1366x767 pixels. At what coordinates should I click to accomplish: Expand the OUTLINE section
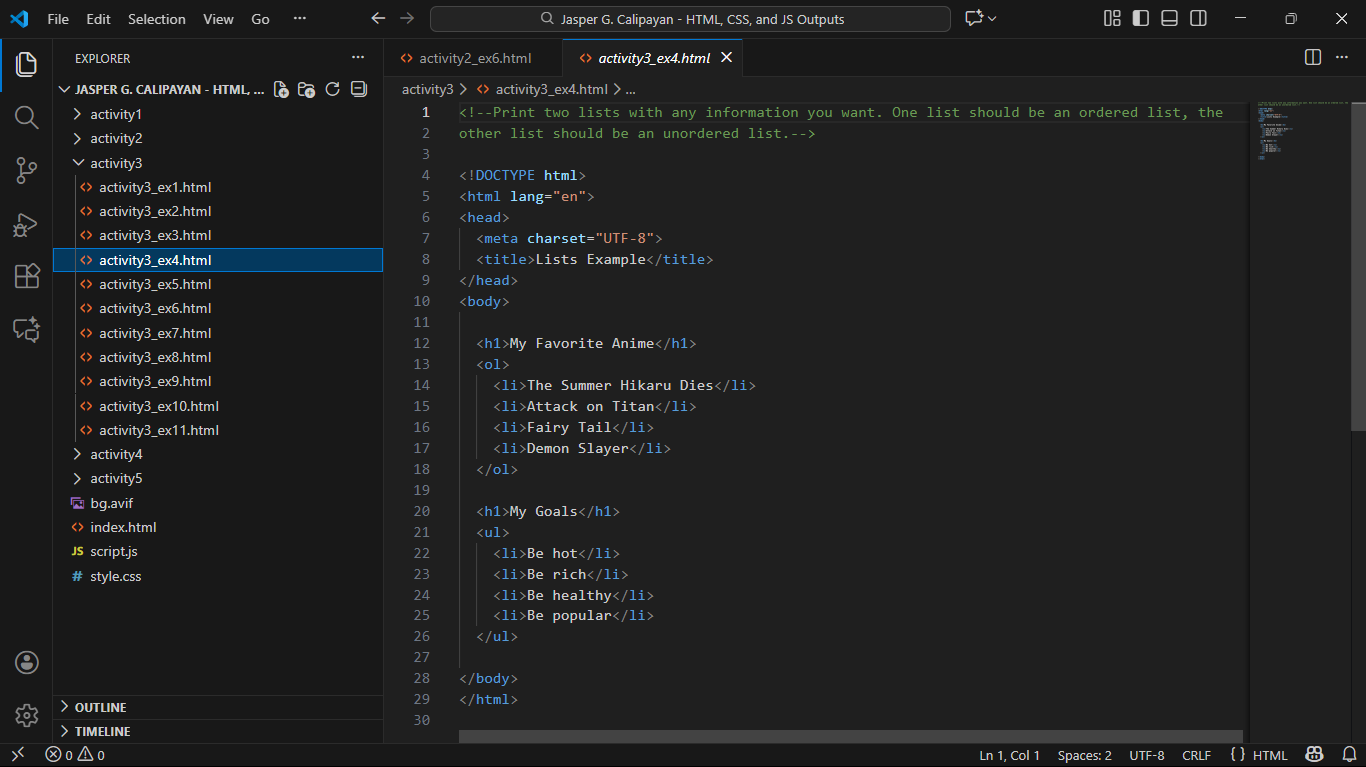(x=100, y=707)
